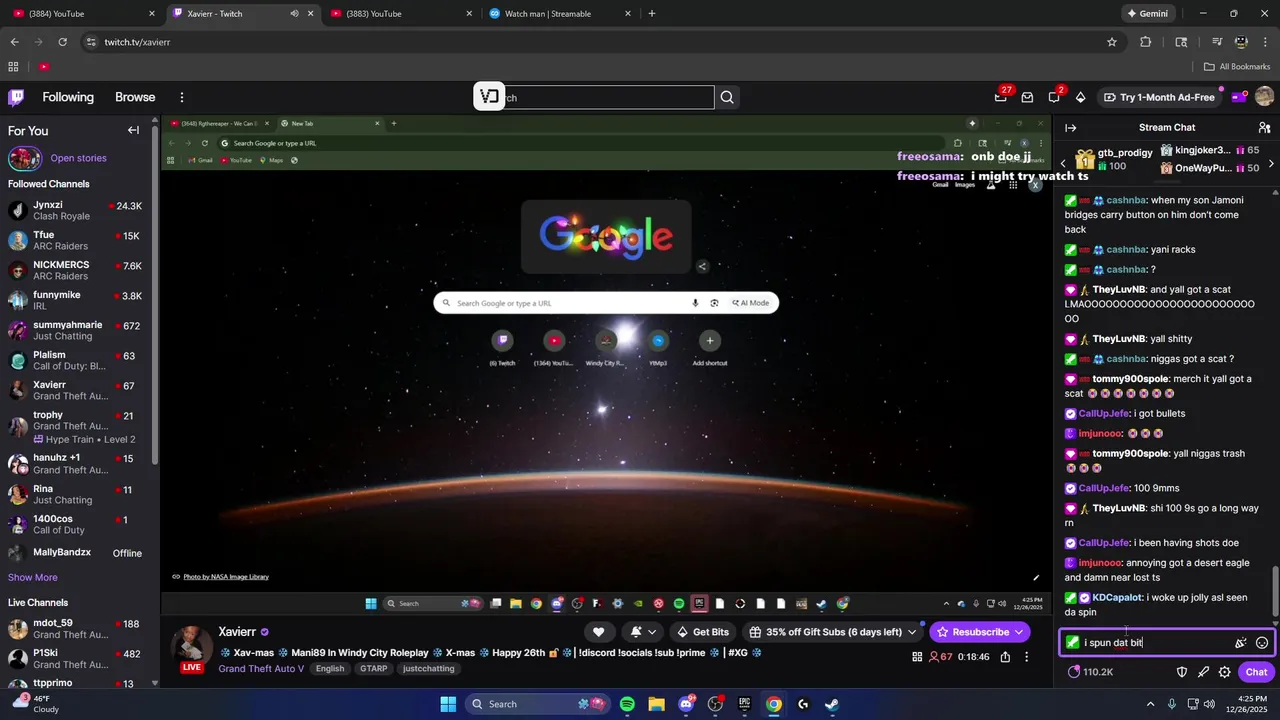This screenshot has height=720, width=1280.
Task: Click the grid icon beside viewer count
Action: tap(917, 657)
